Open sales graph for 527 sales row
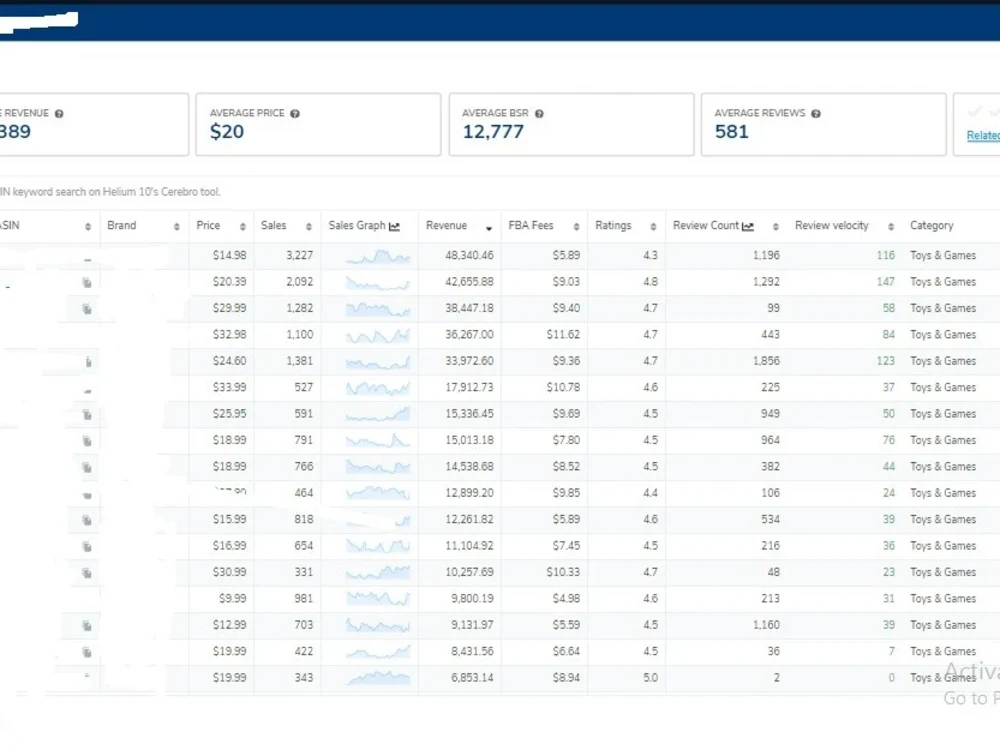The width and height of the screenshot is (1000, 750). [378, 388]
